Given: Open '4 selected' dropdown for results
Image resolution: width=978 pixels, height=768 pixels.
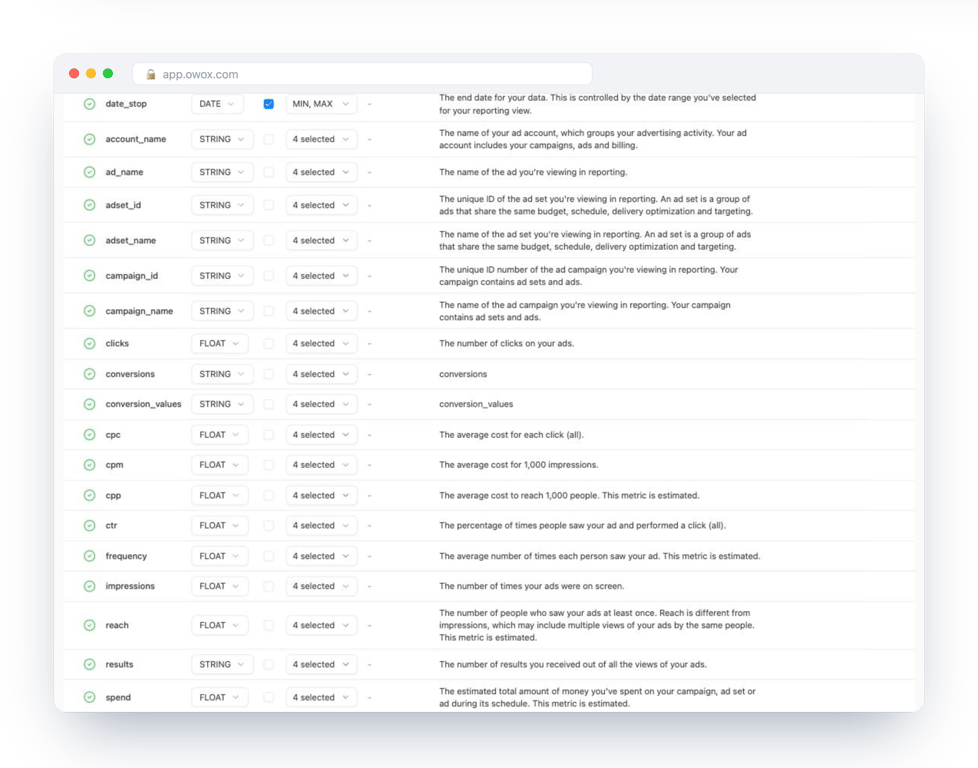Looking at the screenshot, I should [x=321, y=664].
